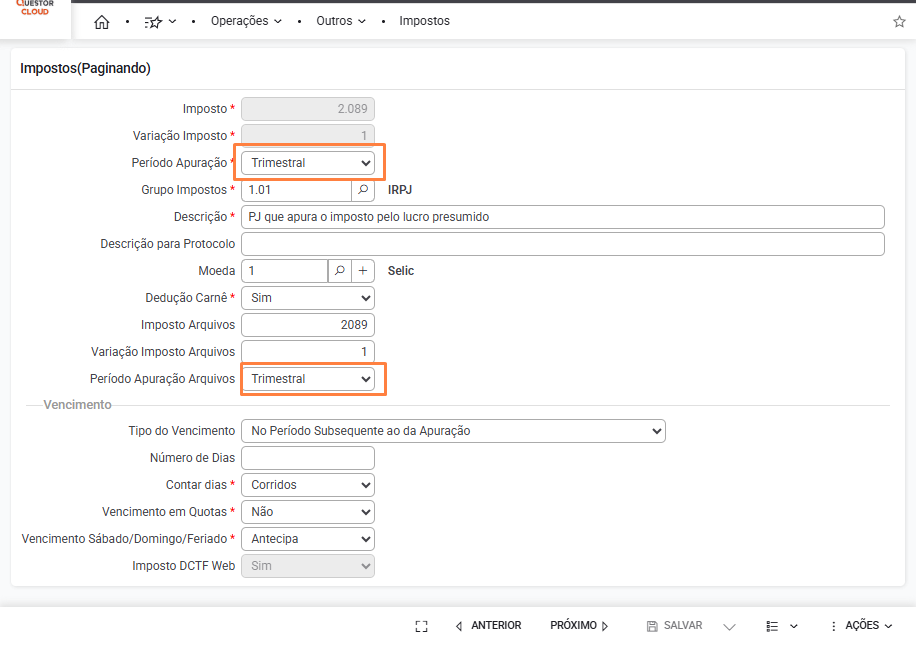Go to next record with Próximo

(579, 626)
